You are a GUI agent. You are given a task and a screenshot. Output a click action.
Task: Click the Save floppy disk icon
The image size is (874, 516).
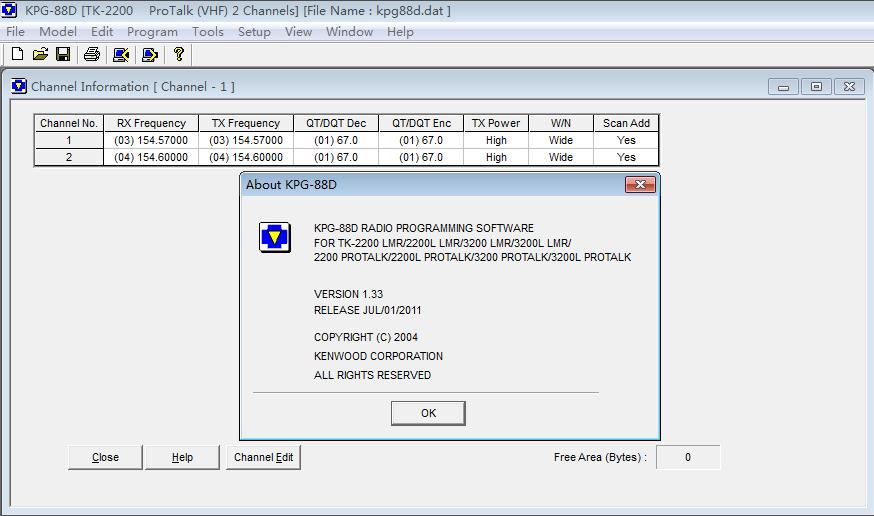[x=63, y=54]
